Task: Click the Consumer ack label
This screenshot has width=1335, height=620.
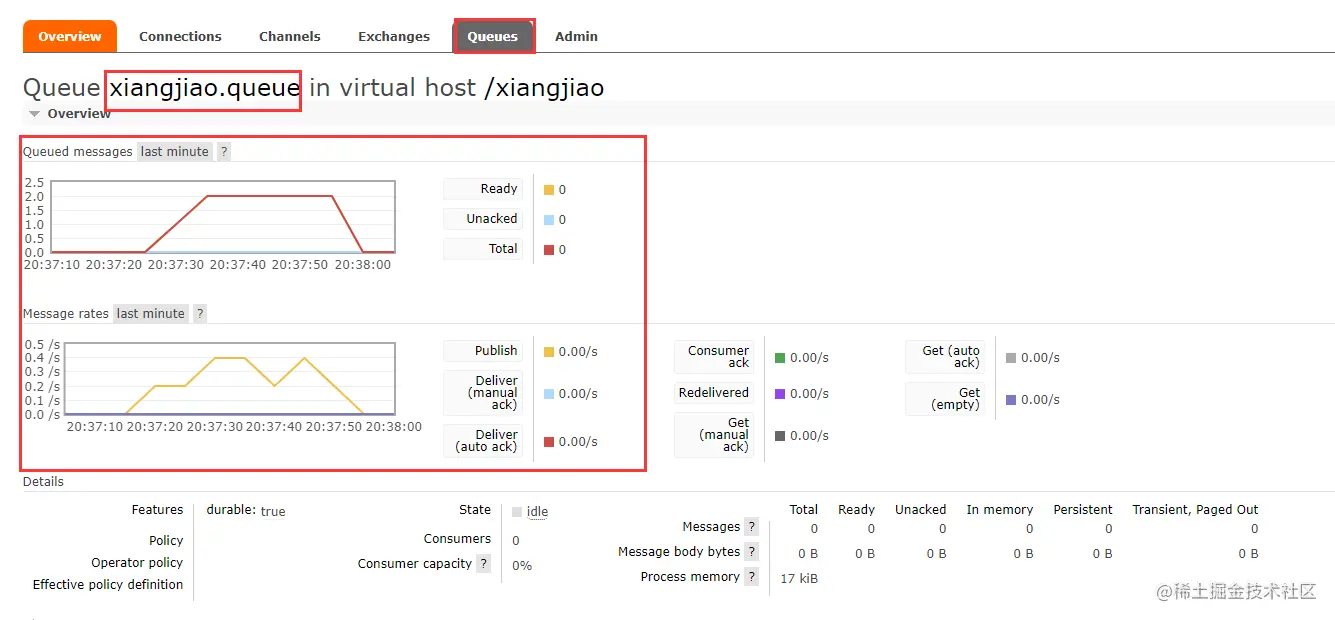Action: click(x=714, y=357)
